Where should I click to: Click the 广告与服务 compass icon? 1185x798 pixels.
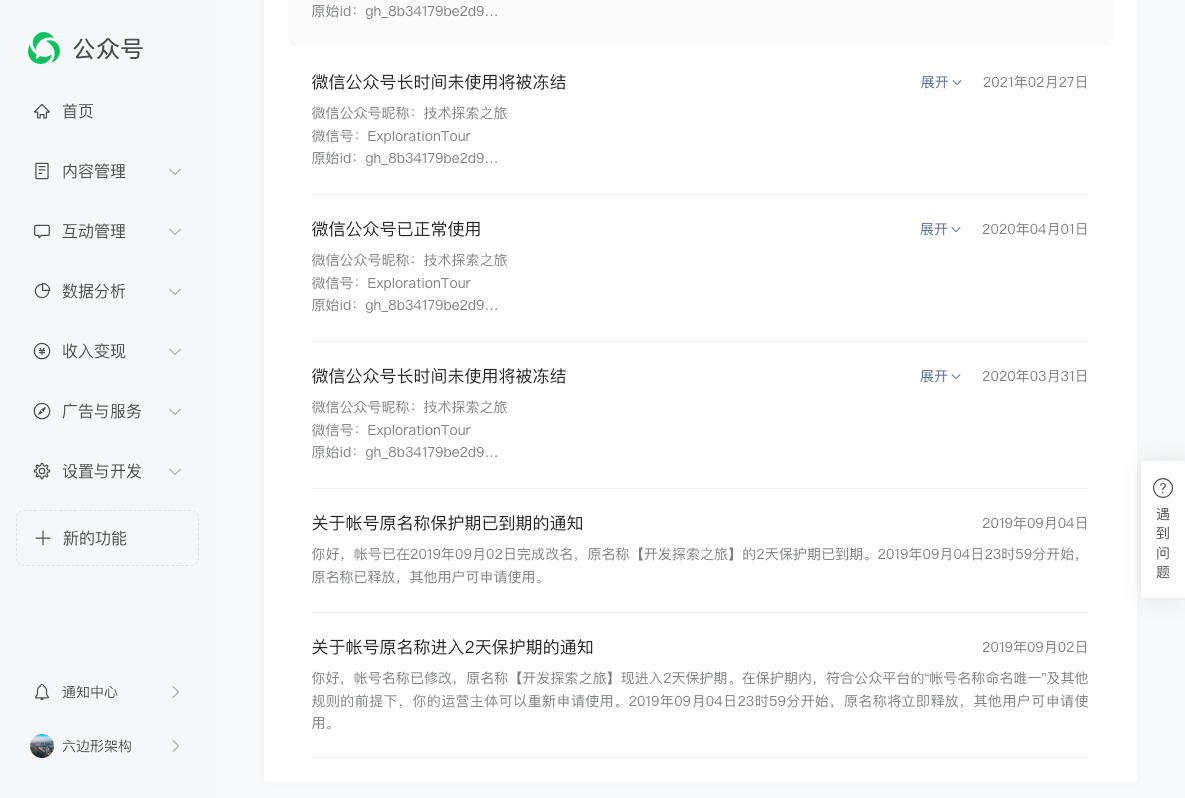coord(41,411)
